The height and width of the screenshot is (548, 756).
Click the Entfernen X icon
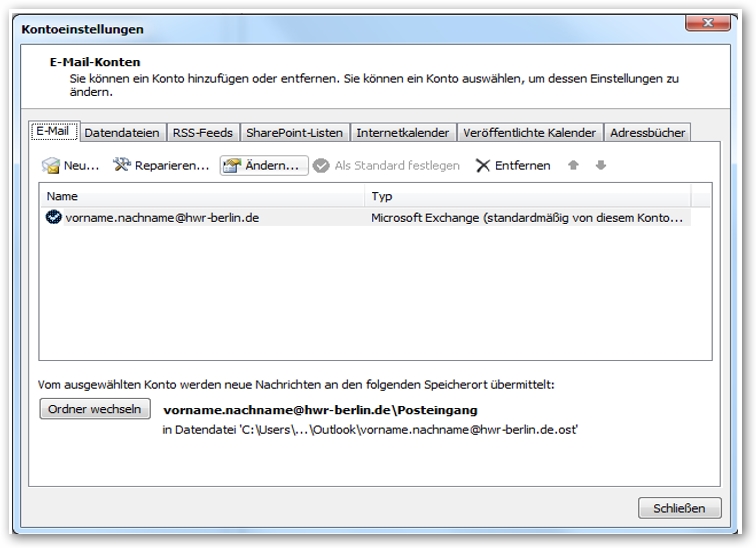tap(483, 166)
